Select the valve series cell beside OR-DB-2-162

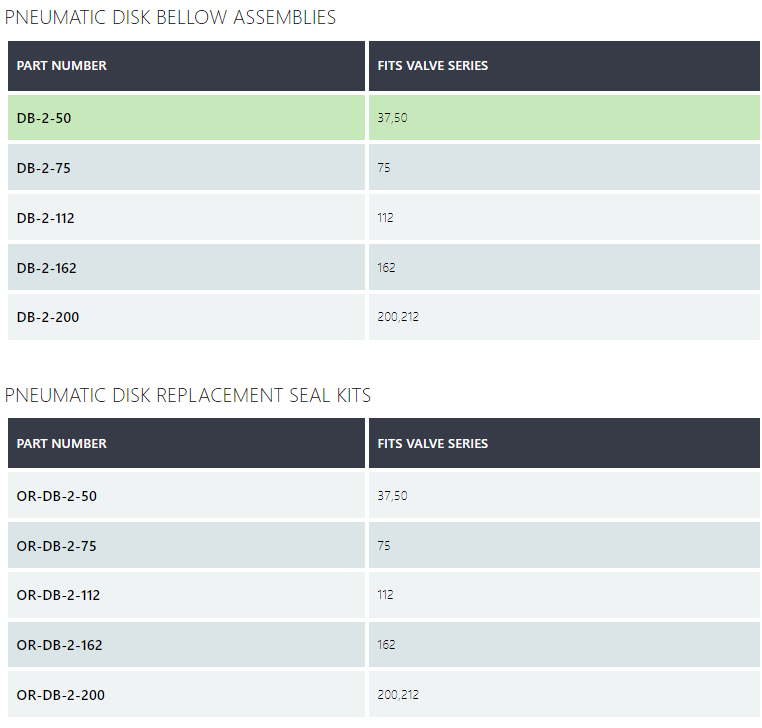pyautogui.click(x=387, y=645)
